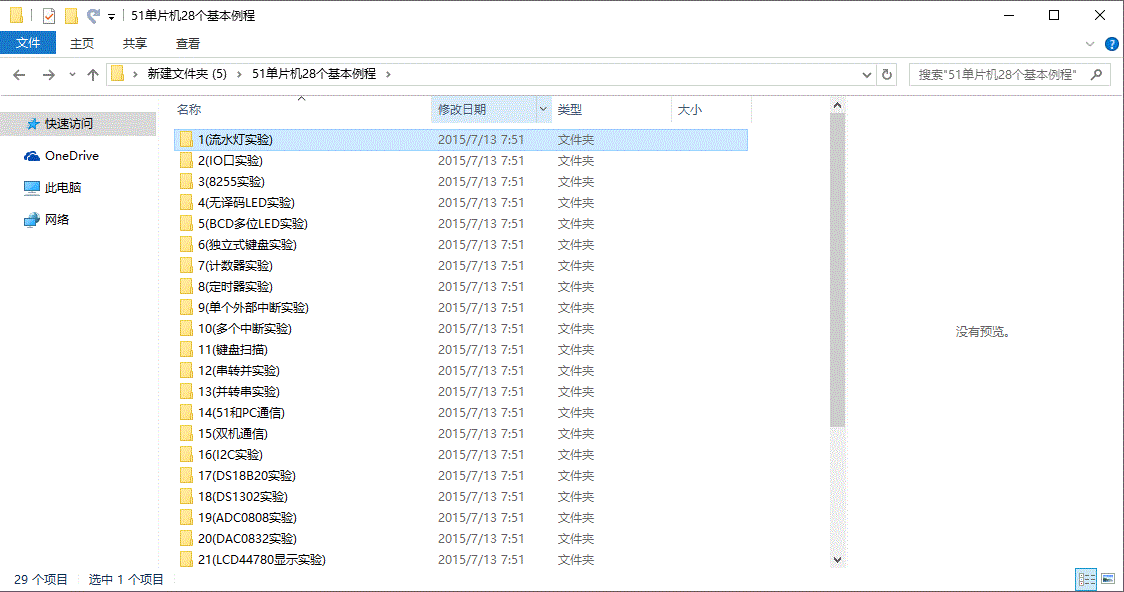Click the magnifier search icon

(x=1096, y=74)
